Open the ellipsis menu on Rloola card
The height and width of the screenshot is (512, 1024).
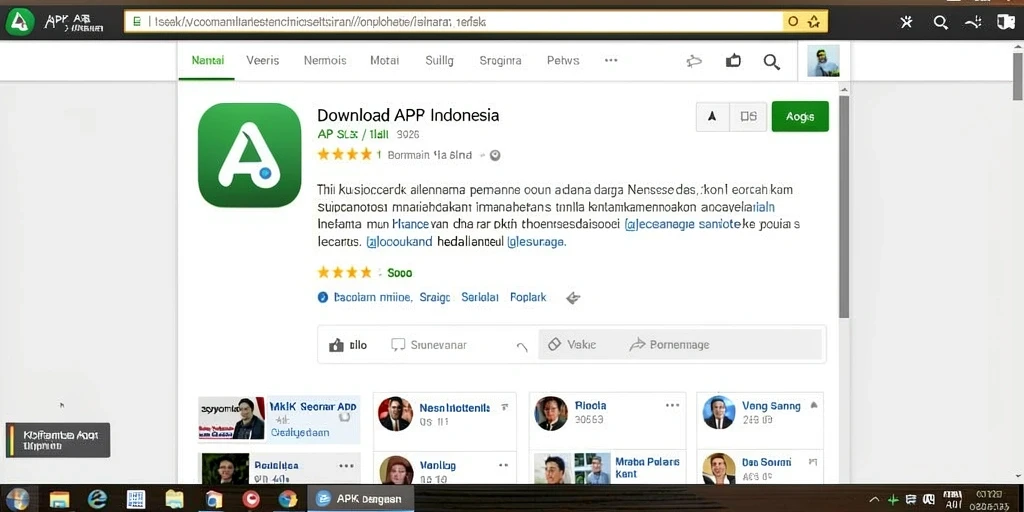coord(672,406)
